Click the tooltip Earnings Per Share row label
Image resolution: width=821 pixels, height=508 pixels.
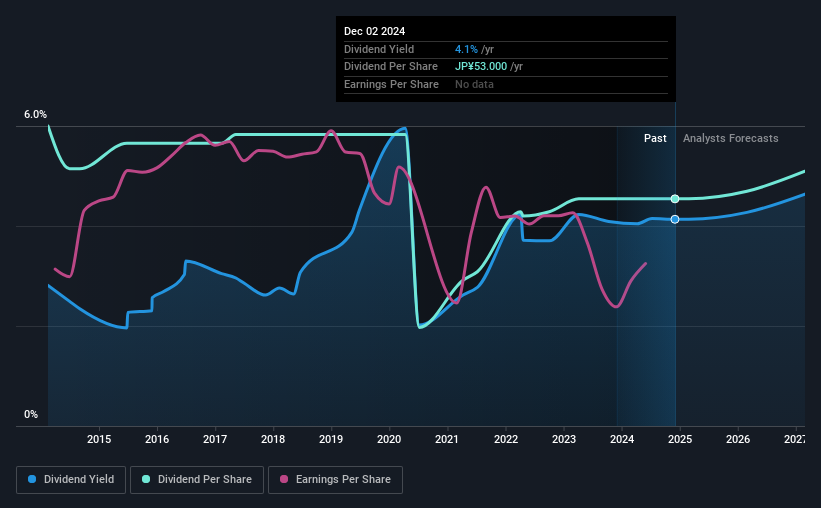[391, 84]
